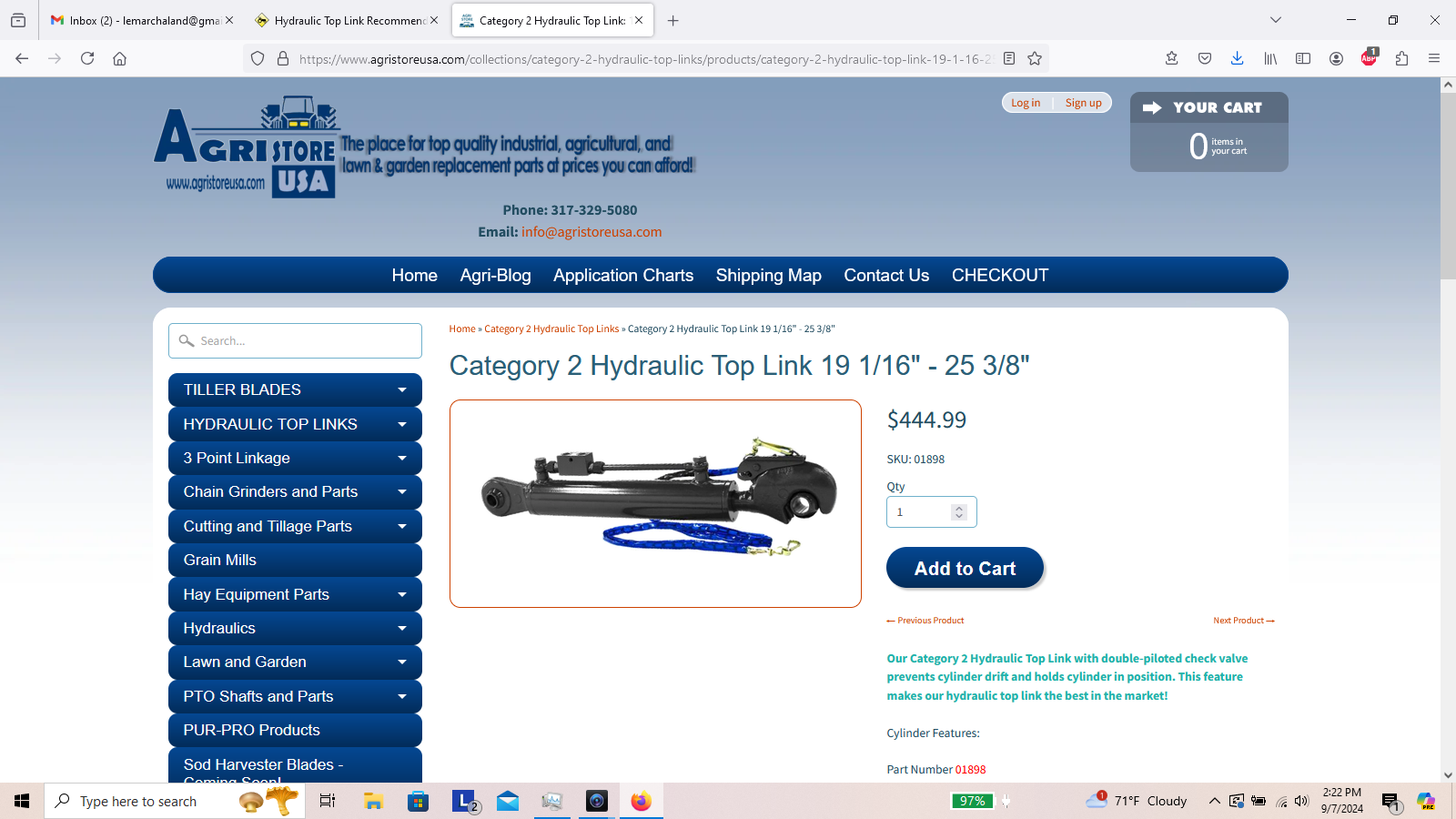Open Windows Start menu
The width and height of the screenshot is (1456, 819).
click(22, 801)
